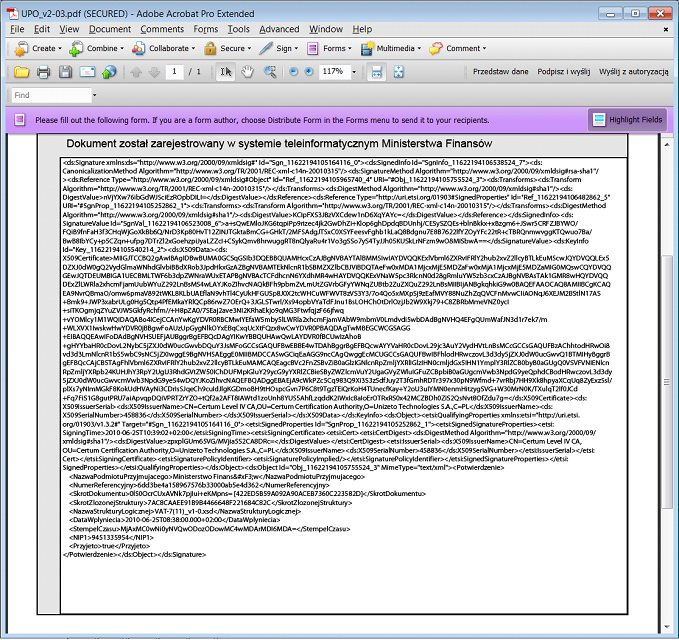Click the Sign pen icon
This screenshot has height=640, width=679.
pos(266,48)
